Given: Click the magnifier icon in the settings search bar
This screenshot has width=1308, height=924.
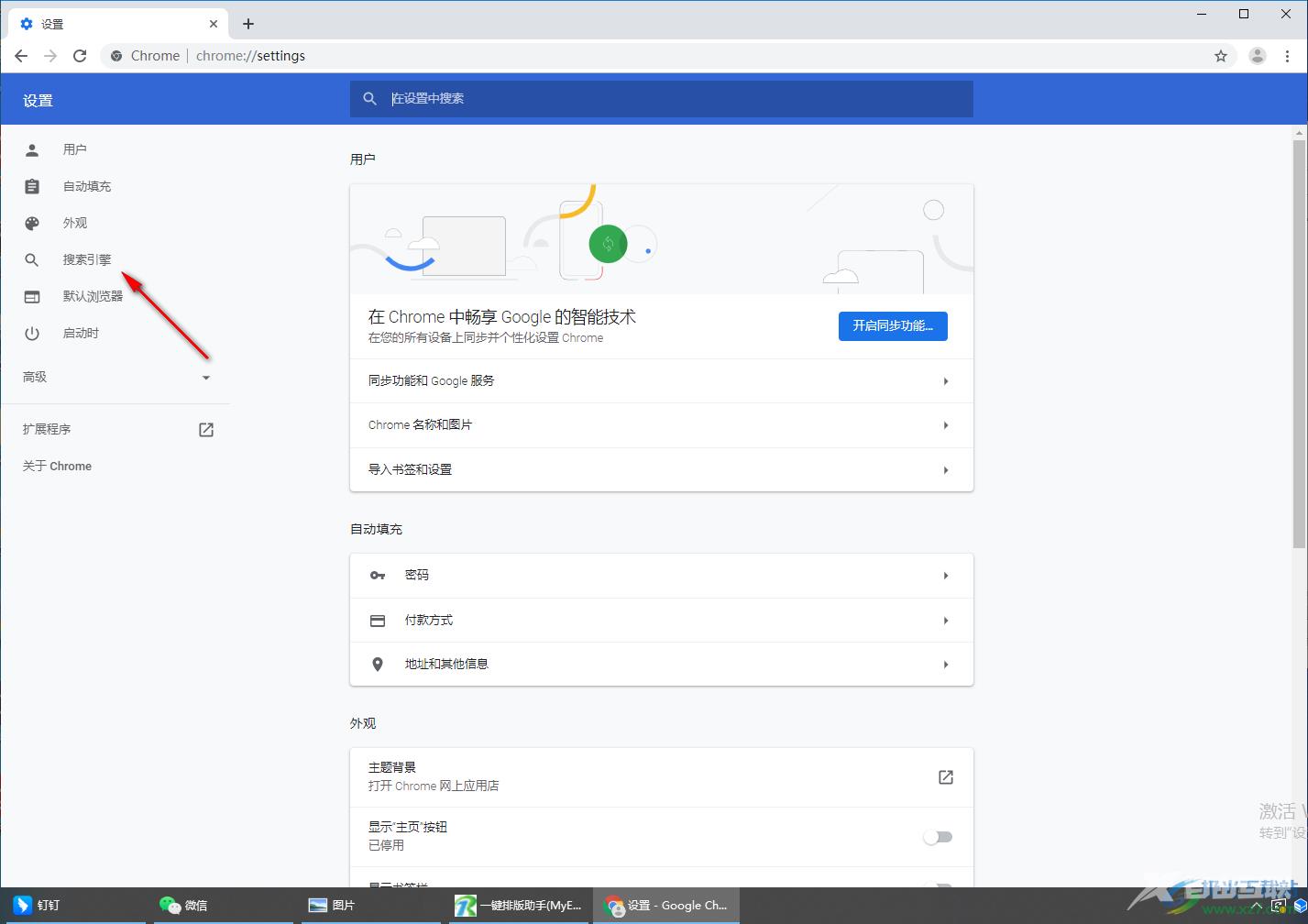Looking at the screenshot, I should tap(370, 98).
